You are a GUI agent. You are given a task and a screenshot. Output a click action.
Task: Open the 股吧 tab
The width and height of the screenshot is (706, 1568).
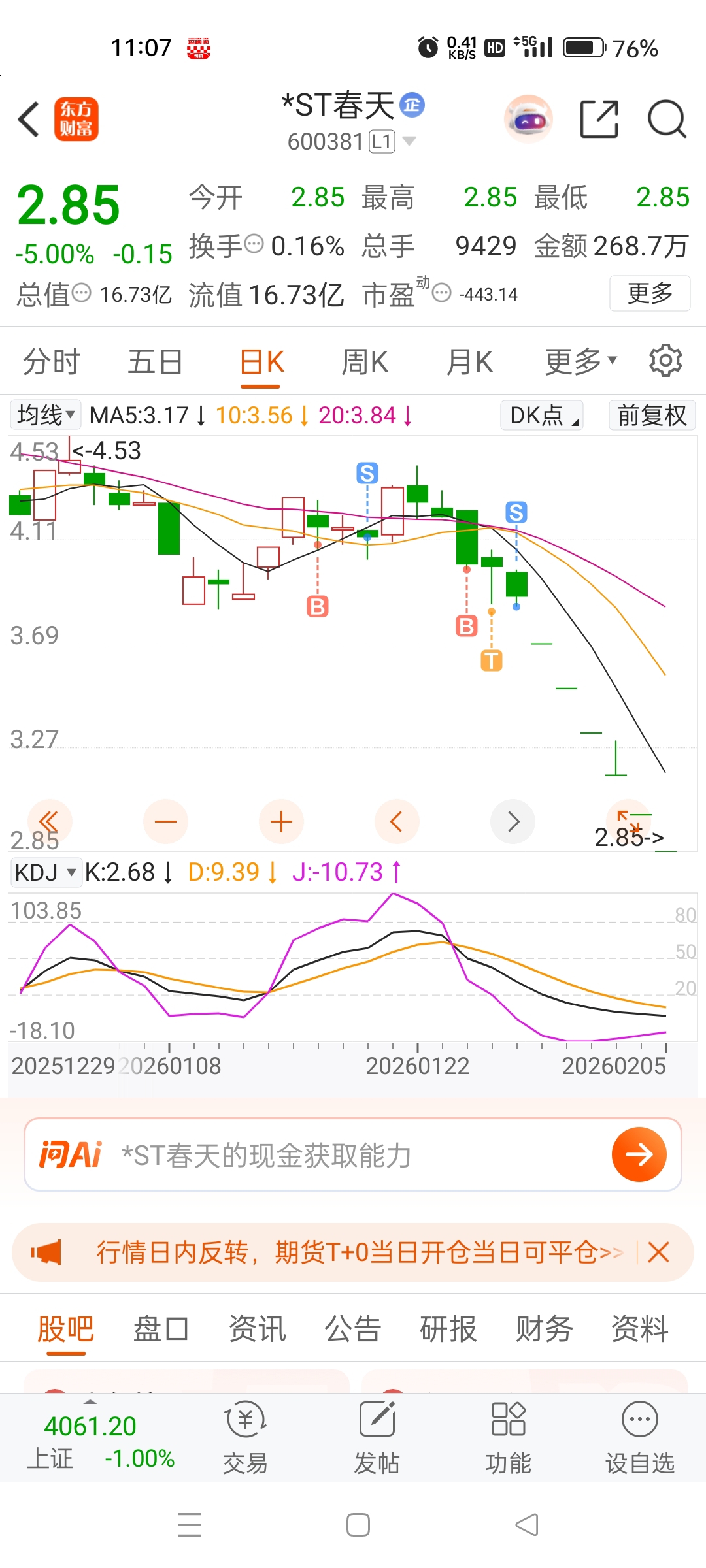point(65,1329)
